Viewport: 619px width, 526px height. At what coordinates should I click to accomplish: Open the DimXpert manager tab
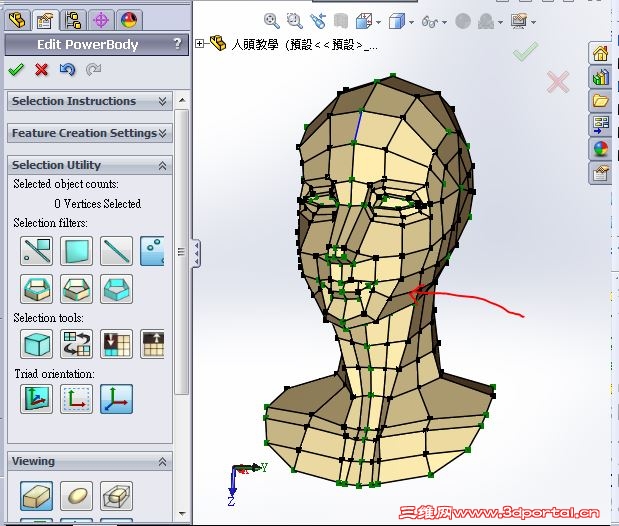[101, 20]
